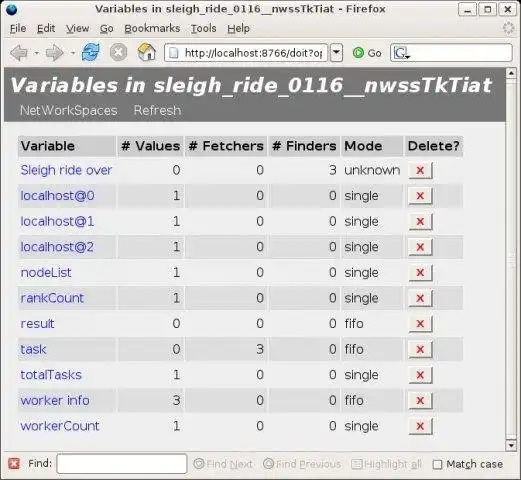Open the Tools menu
This screenshot has width=521, height=480.
point(203,29)
